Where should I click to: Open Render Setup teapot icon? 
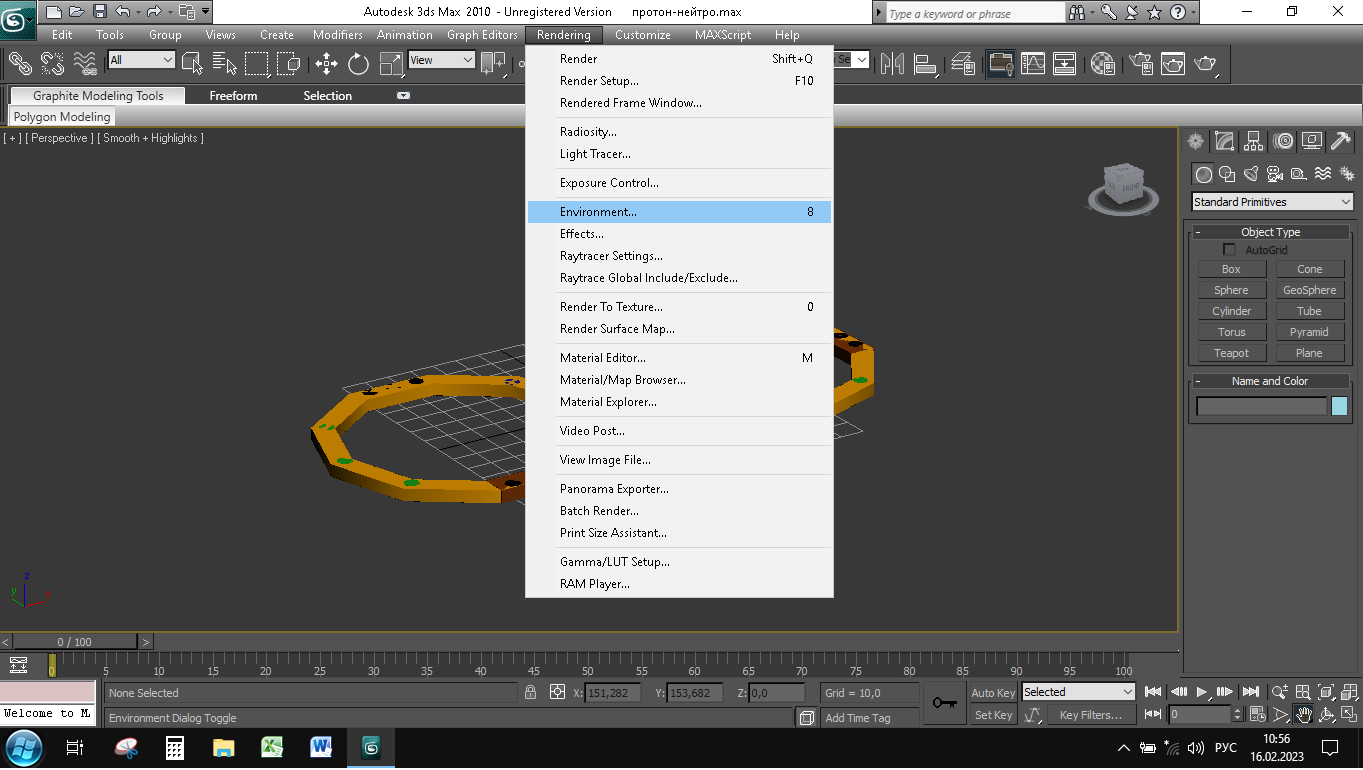(x=1141, y=63)
